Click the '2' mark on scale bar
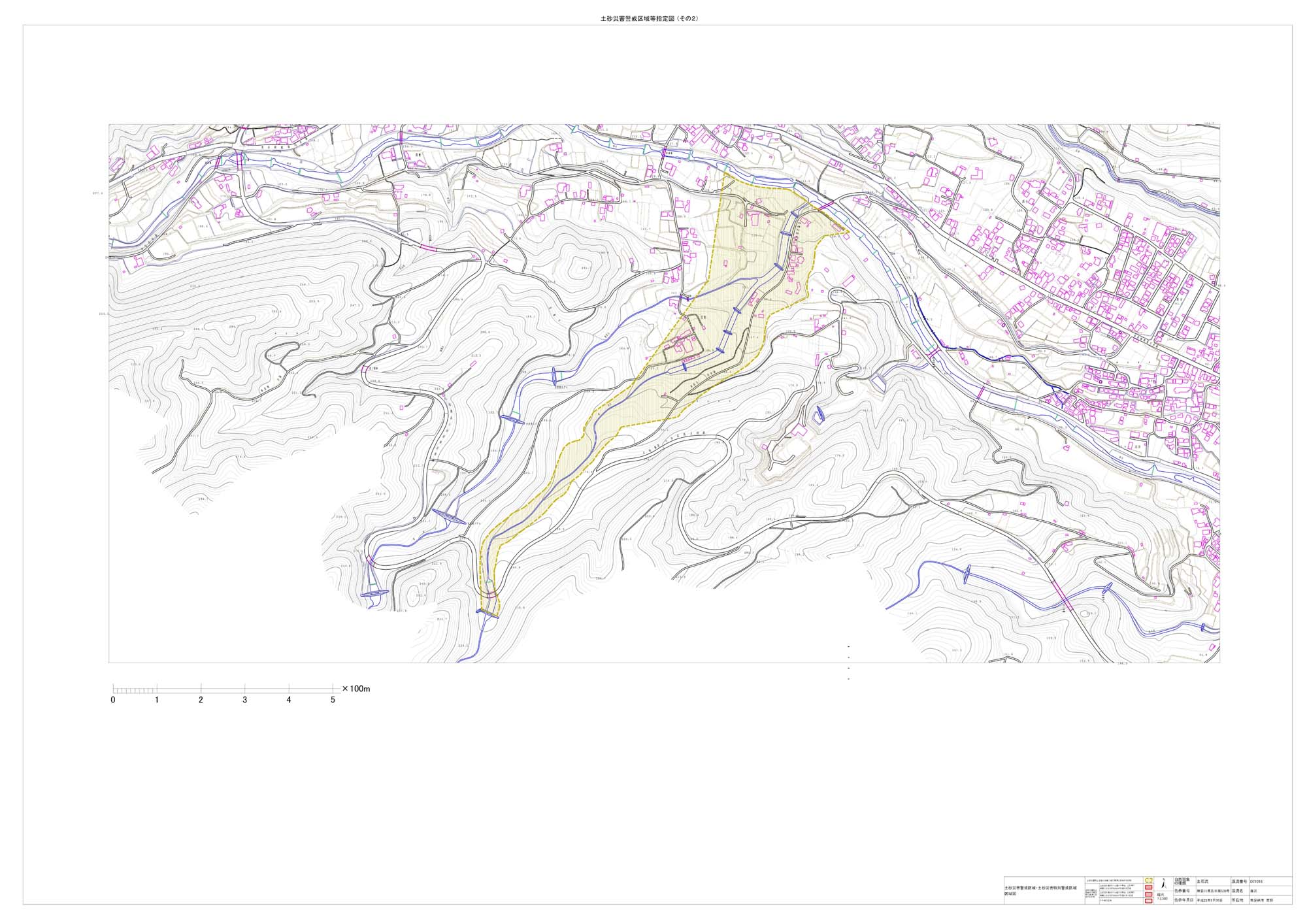1307x924 pixels. (x=201, y=700)
